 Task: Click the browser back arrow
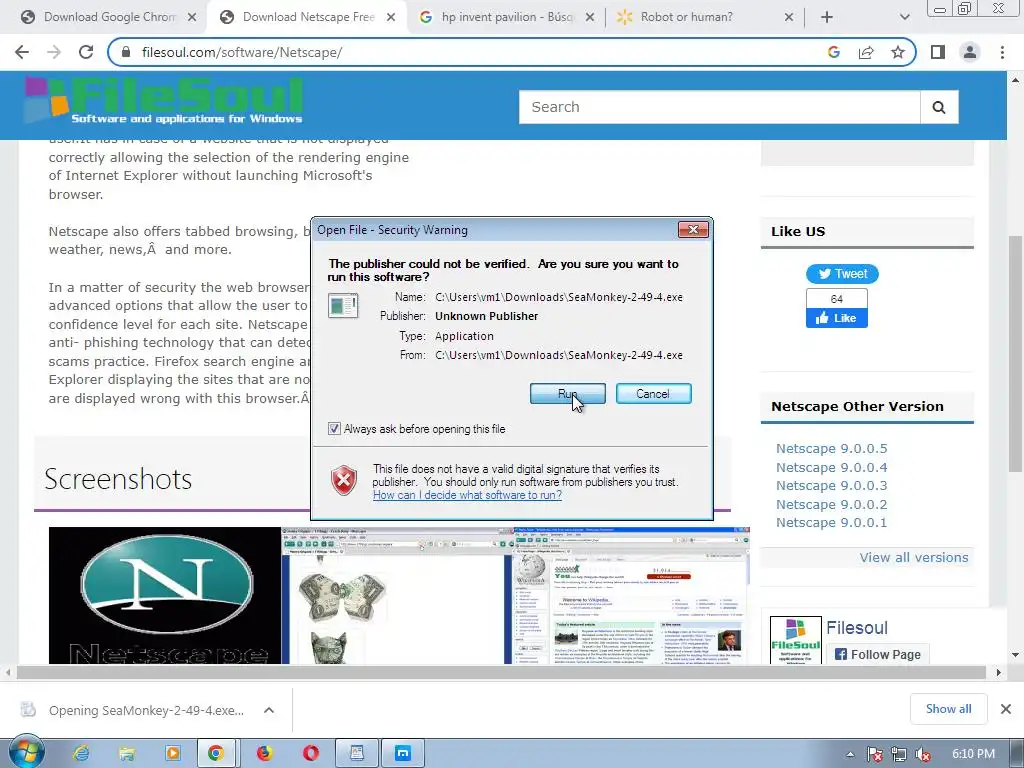click(22, 52)
